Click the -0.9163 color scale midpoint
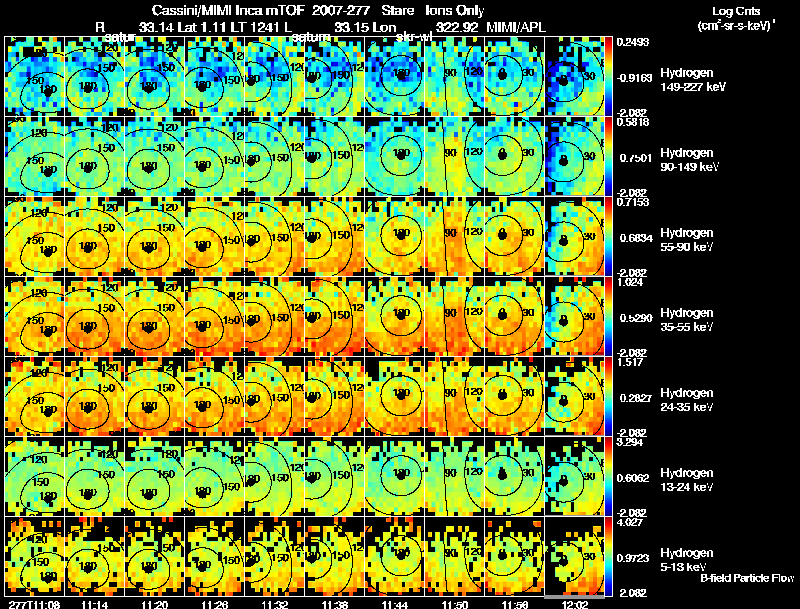This screenshot has height=609, width=800. pos(634,78)
